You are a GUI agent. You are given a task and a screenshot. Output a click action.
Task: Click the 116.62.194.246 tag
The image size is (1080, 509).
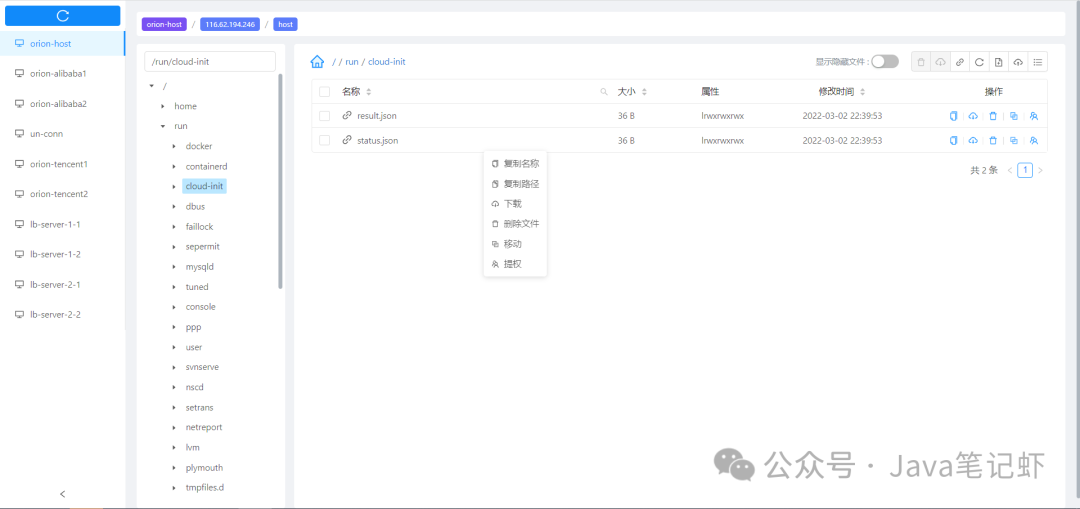tap(230, 24)
